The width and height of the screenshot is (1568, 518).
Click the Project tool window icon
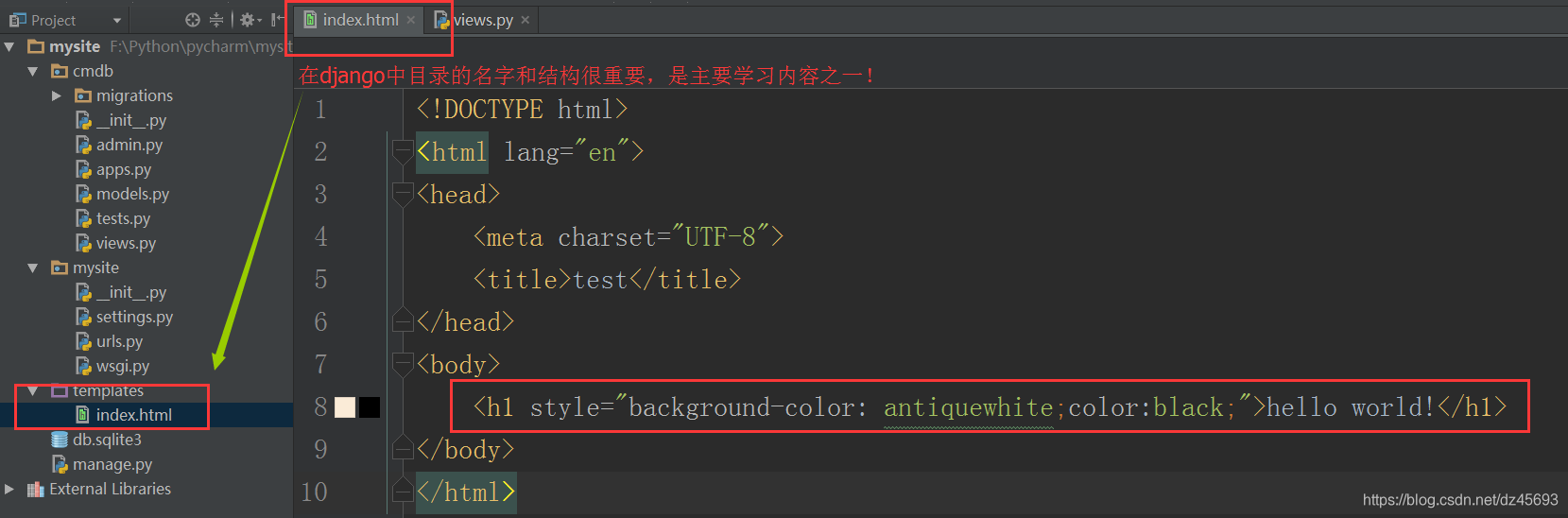pos(17,20)
